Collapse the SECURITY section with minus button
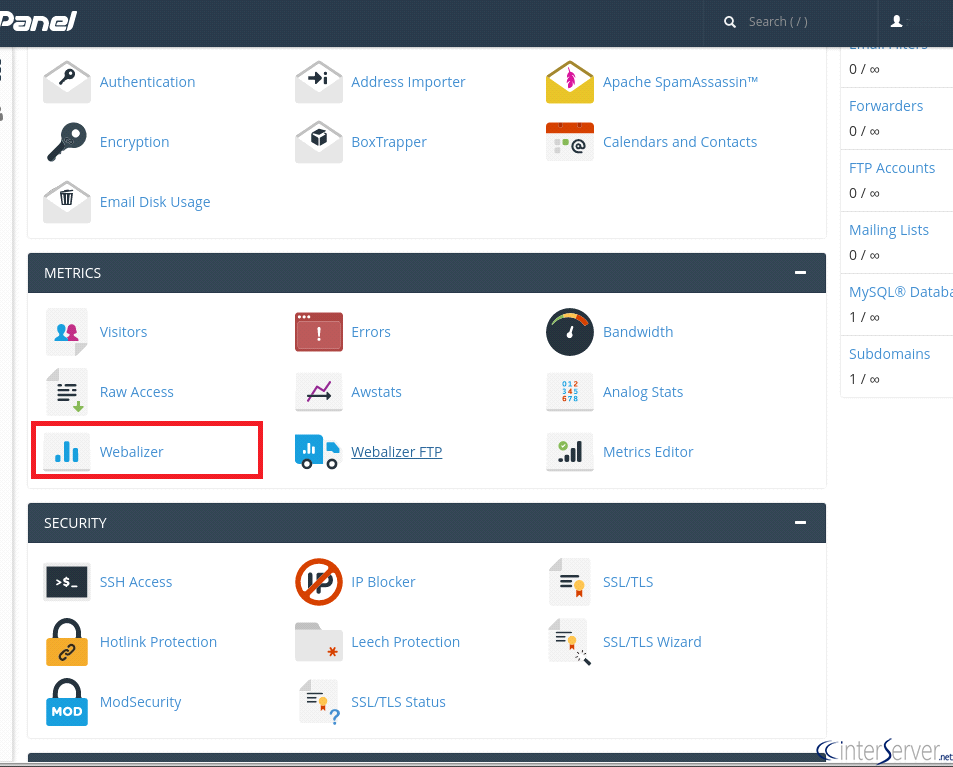The image size is (953, 767). point(800,523)
